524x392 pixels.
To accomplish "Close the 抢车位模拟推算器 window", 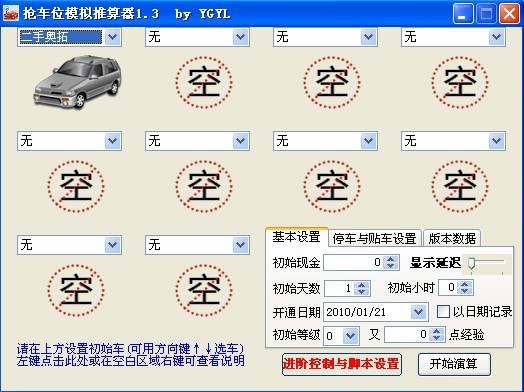I will [x=509, y=14].
